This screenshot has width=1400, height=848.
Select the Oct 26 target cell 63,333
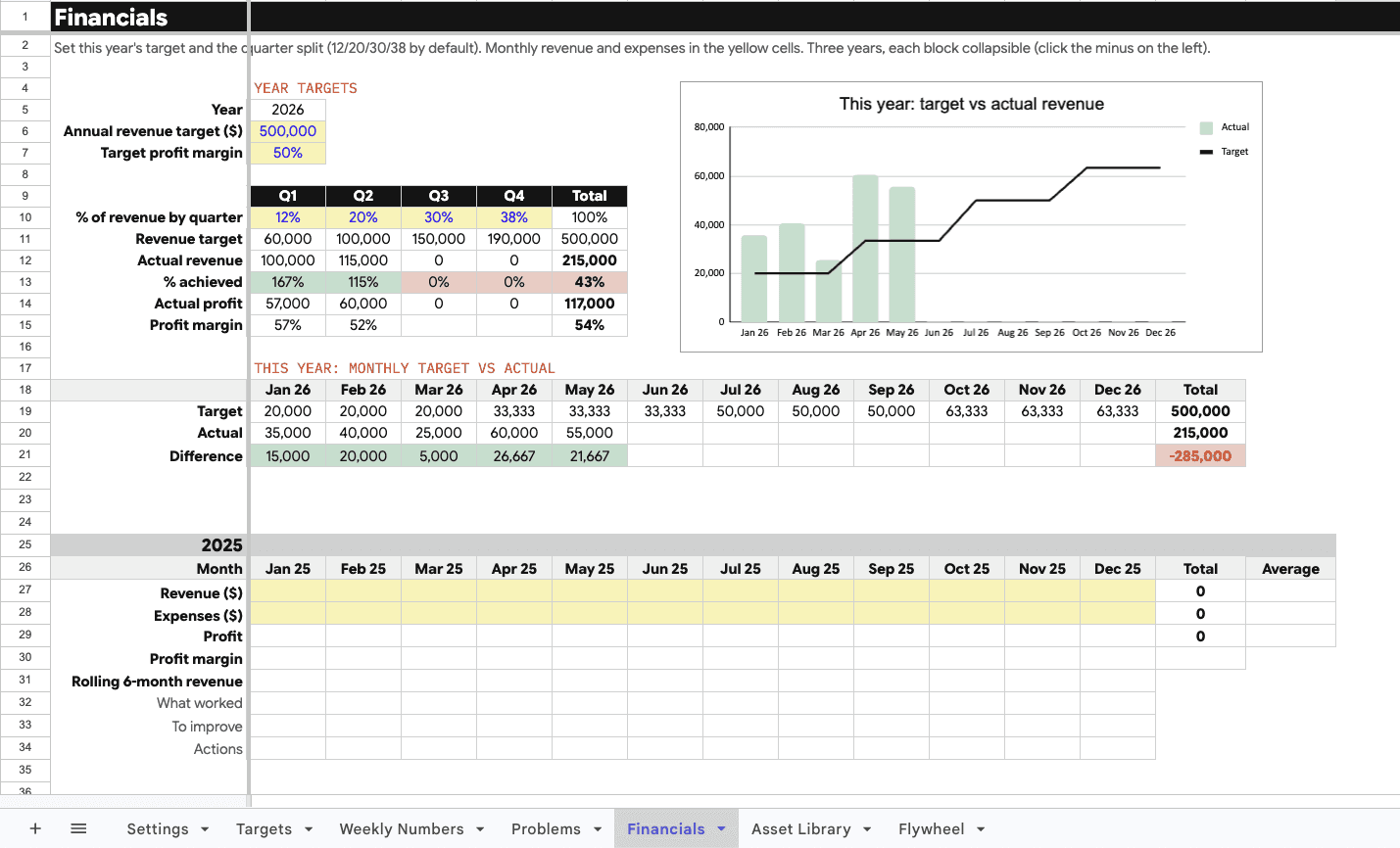click(967, 411)
